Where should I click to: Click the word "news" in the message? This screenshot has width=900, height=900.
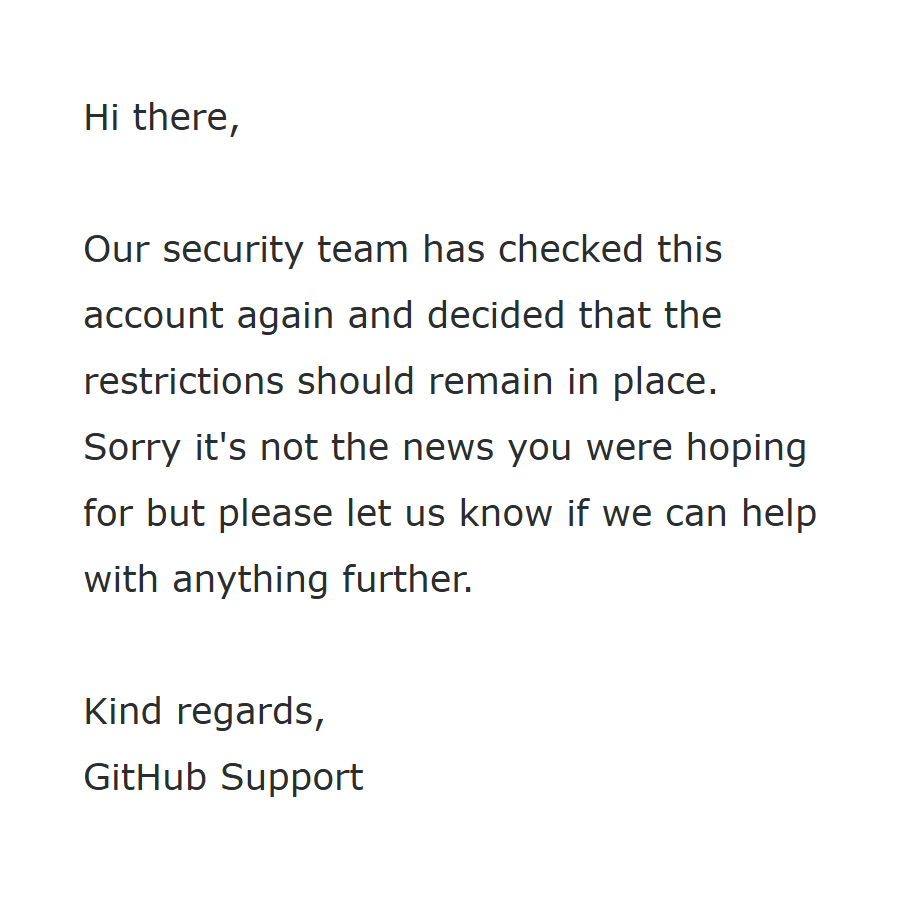pyautogui.click(x=448, y=449)
